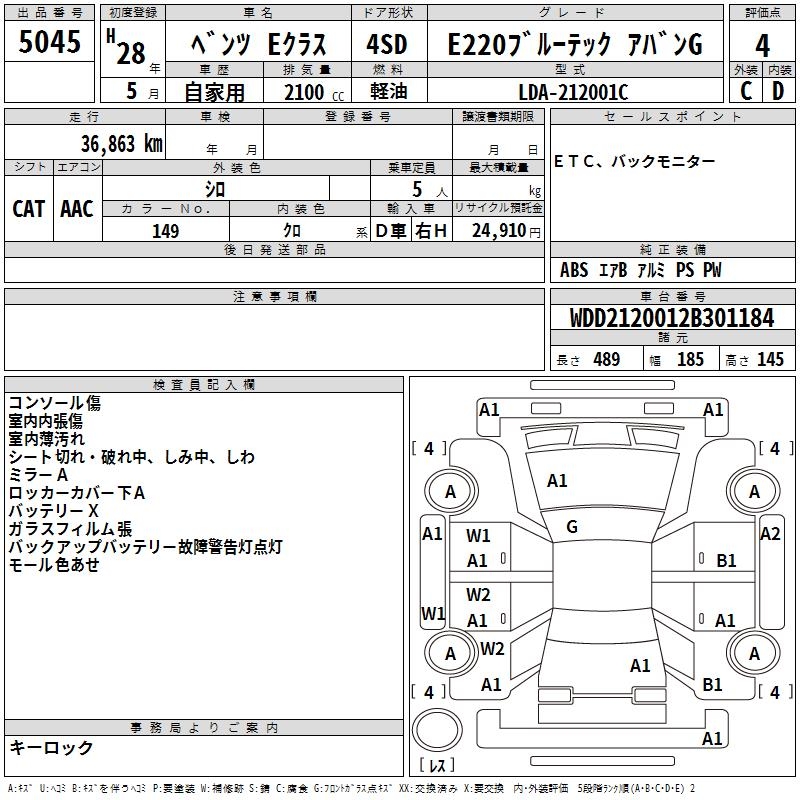Viewport: 800px width, 800px height.
Task: Click the air conditioner value AAC
Action: (x=77, y=209)
